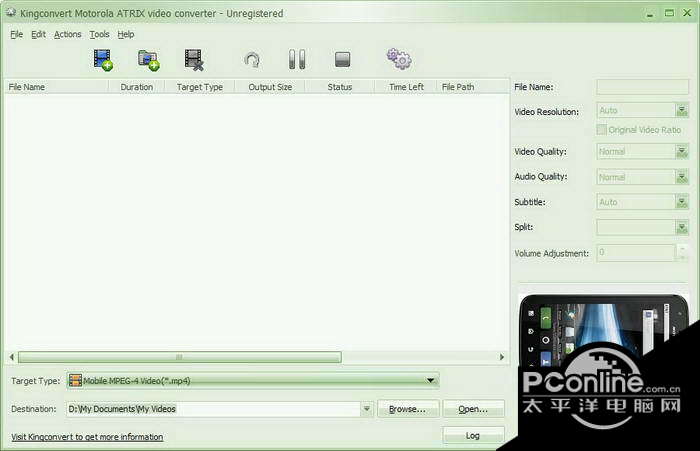Click the Stop conversion toolbar icon

342,59
